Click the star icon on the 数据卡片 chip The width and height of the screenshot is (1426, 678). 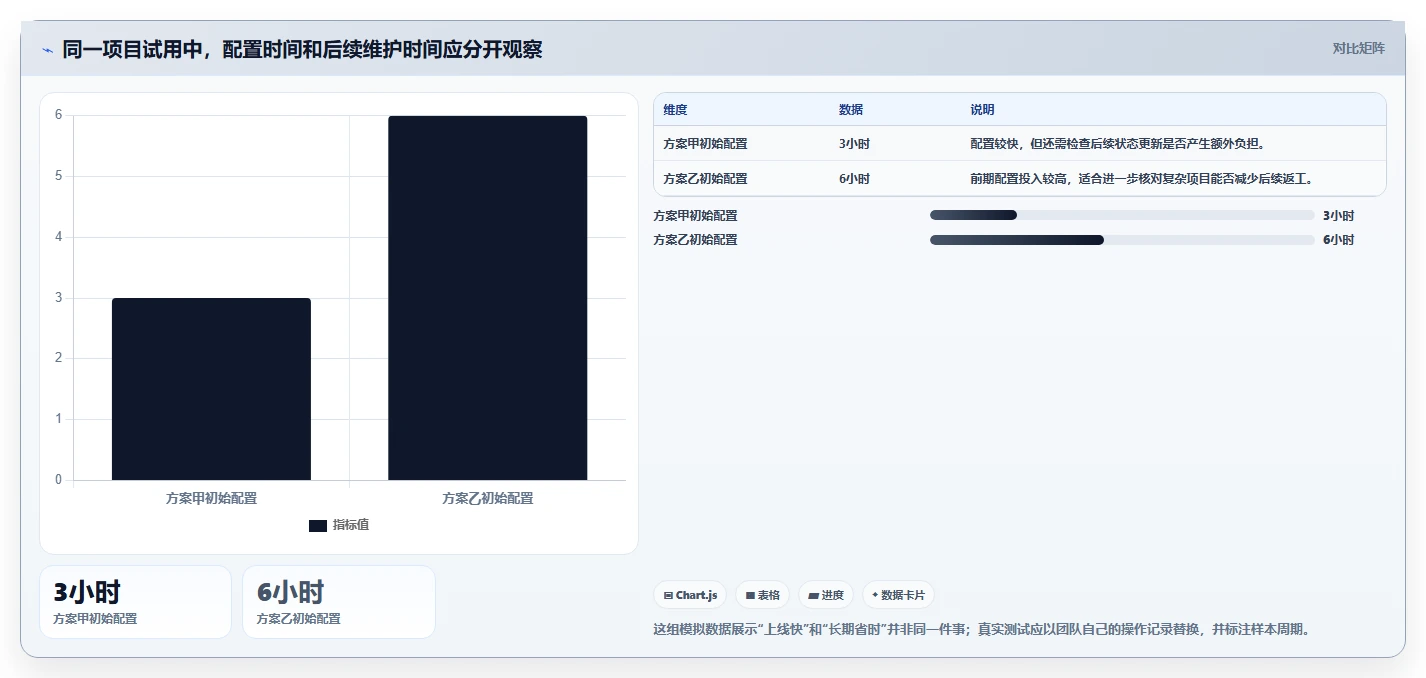click(x=875, y=594)
